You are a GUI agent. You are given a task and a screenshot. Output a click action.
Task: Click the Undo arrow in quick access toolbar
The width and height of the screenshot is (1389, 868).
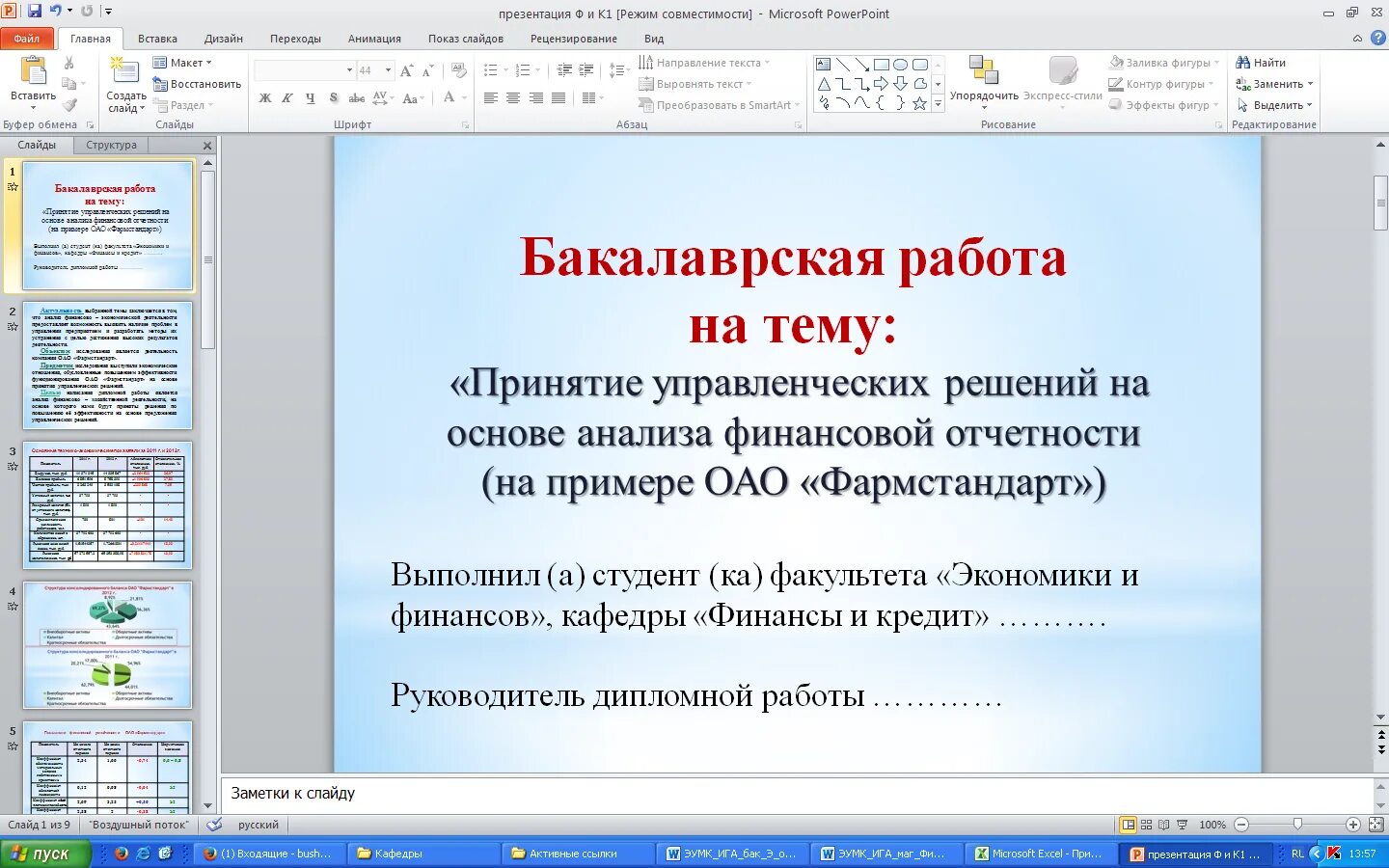(56, 12)
